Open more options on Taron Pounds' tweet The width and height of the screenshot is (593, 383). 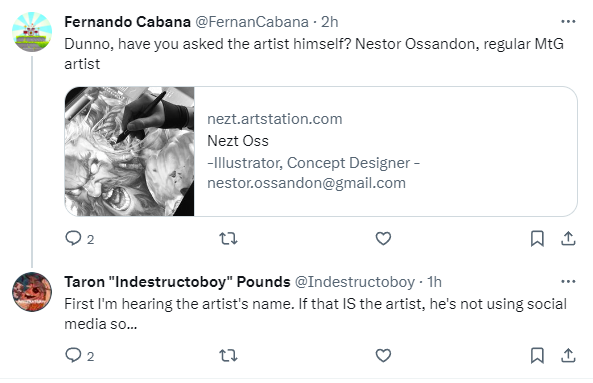pos(568,281)
